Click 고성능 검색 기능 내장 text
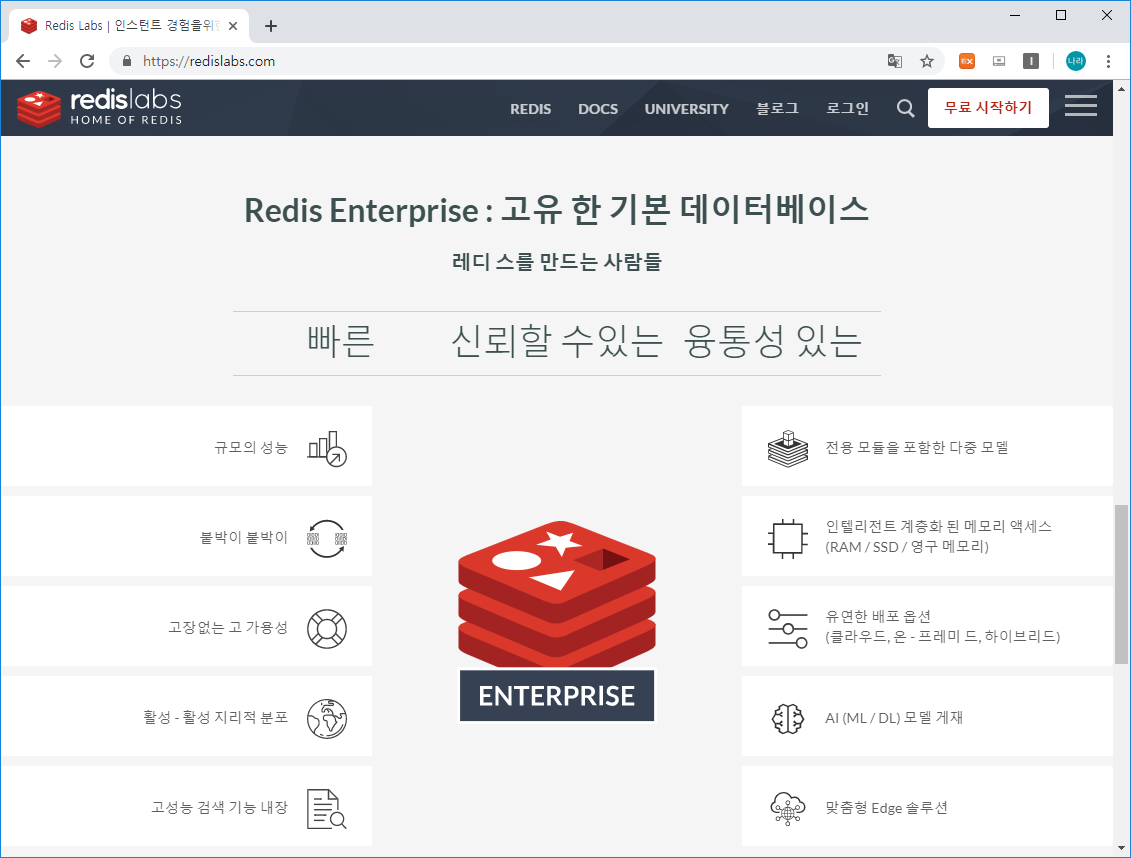 pyautogui.click(x=219, y=808)
